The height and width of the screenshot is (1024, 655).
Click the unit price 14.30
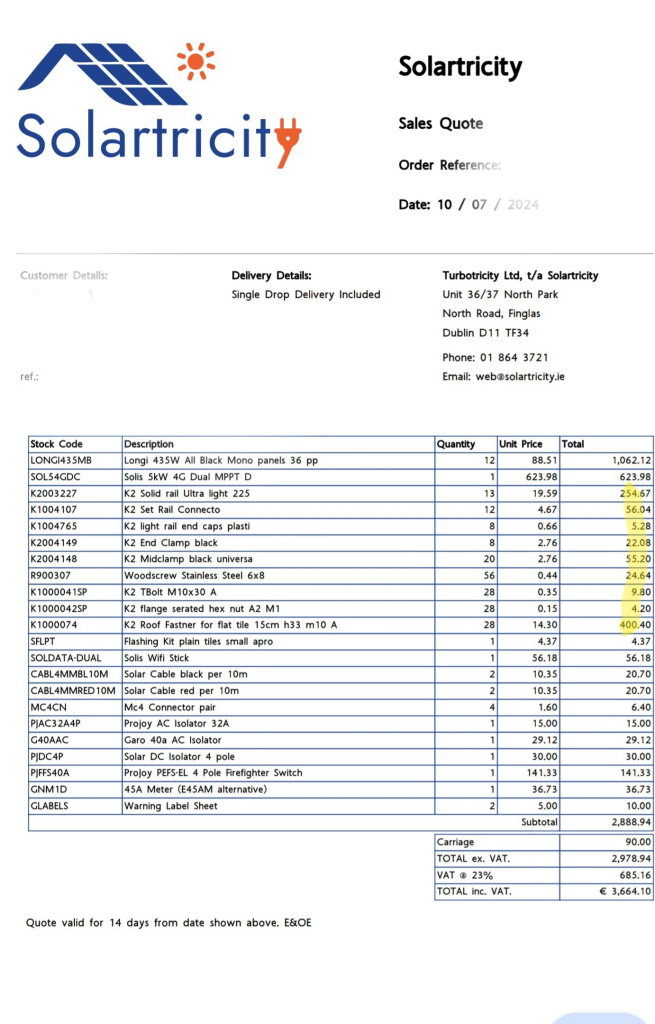coord(545,625)
